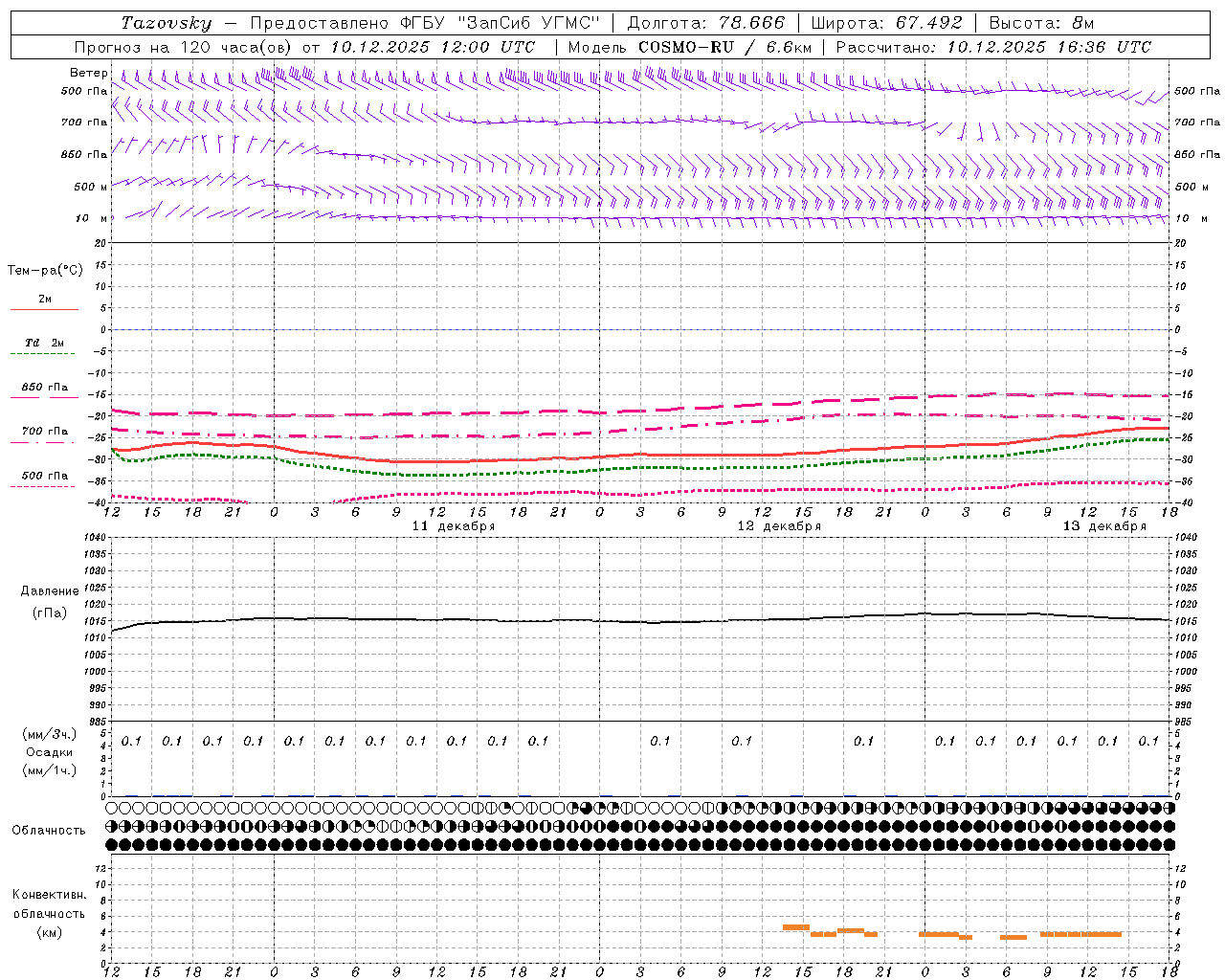
Task: Click the '850 гПа' temperature legend line
Action: (44, 398)
